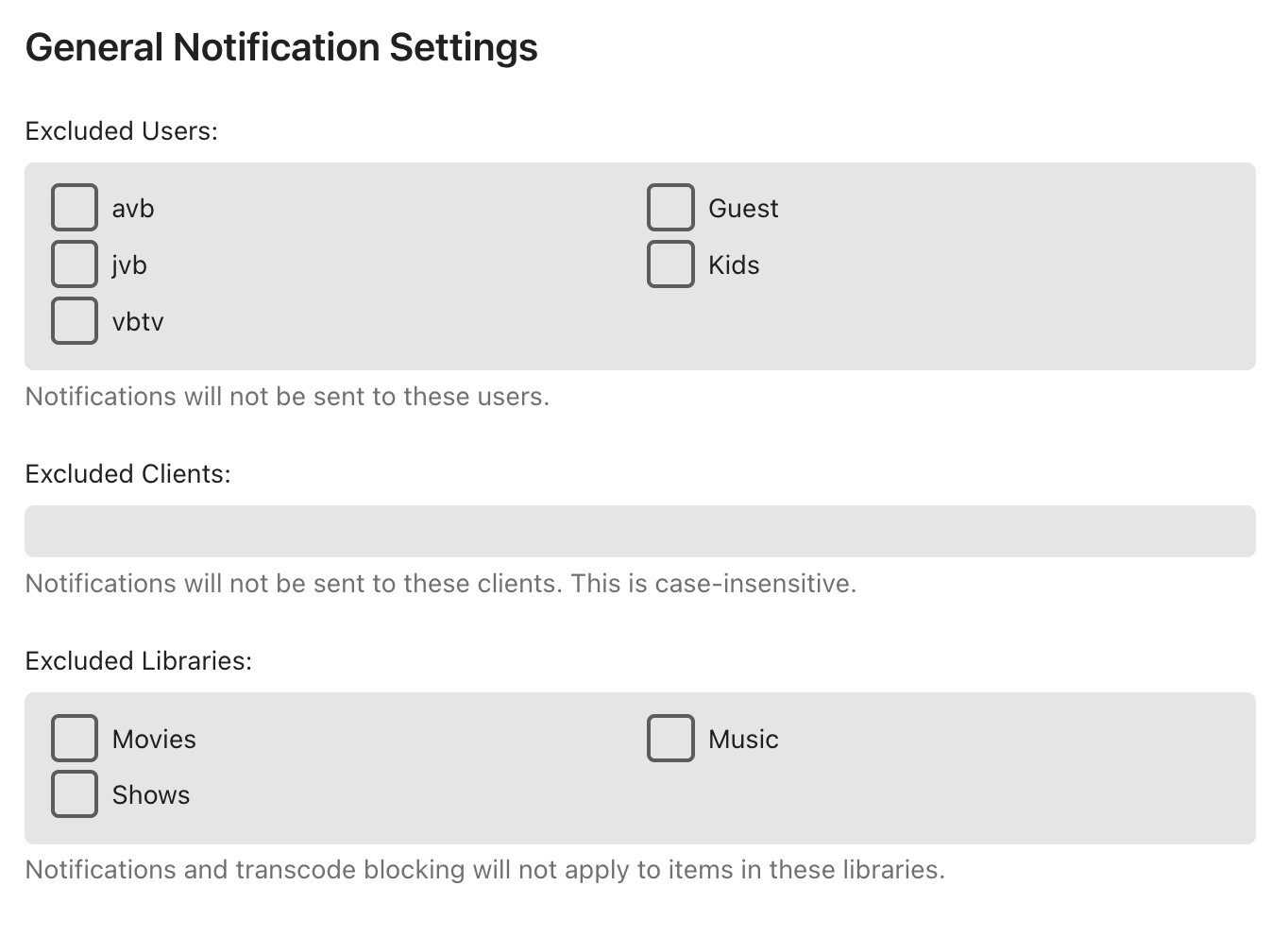Check the avb user checkbox
This screenshot has height=937, width=1288.
click(x=75, y=208)
